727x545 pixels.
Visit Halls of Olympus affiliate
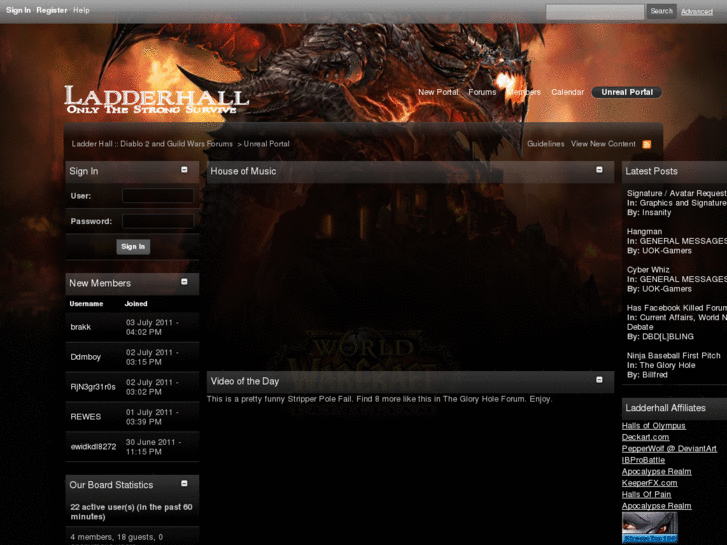point(653,426)
